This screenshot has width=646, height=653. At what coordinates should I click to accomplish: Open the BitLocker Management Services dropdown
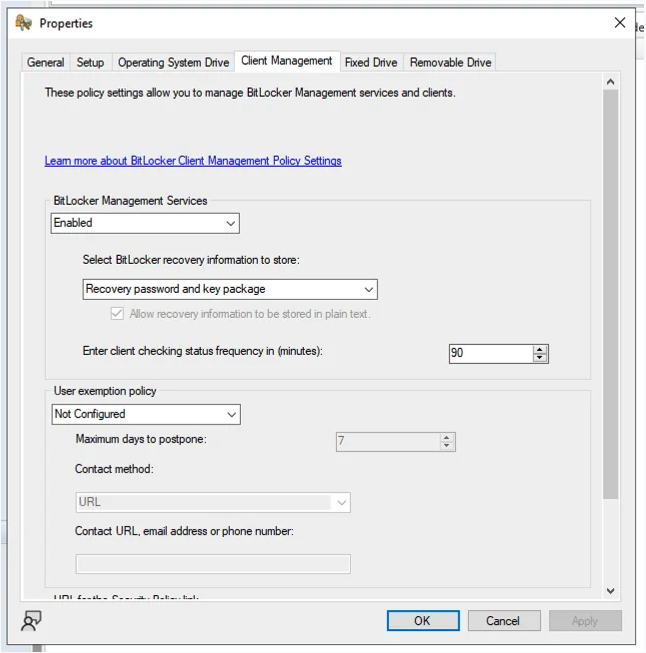145,223
